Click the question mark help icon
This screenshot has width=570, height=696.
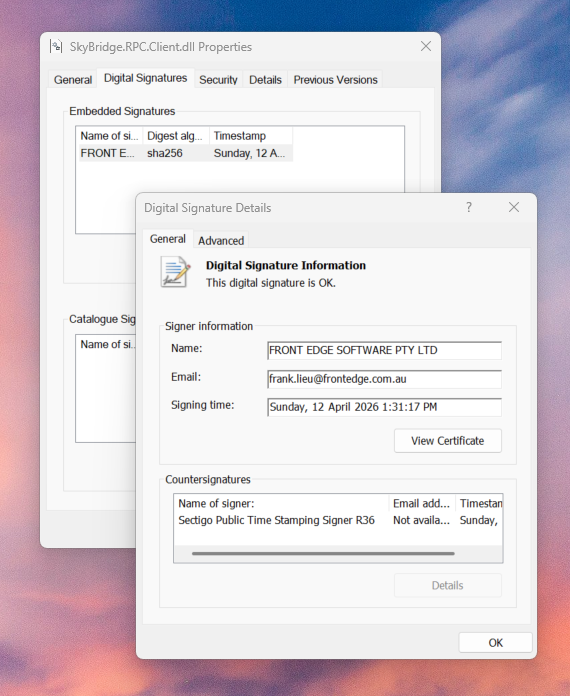(469, 207)
